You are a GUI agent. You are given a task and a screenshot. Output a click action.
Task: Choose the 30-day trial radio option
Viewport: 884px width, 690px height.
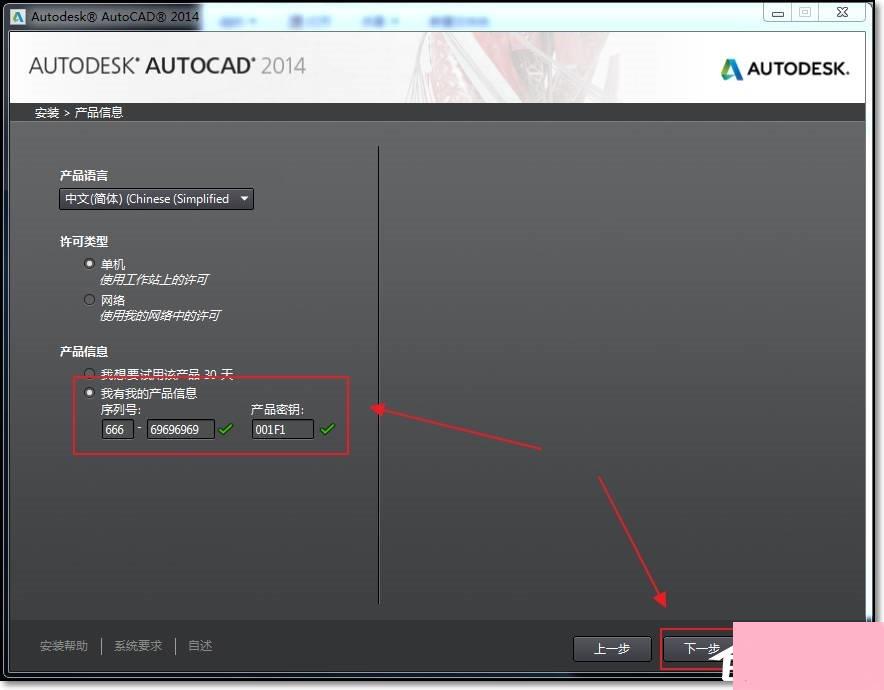(x=89, y=373)
